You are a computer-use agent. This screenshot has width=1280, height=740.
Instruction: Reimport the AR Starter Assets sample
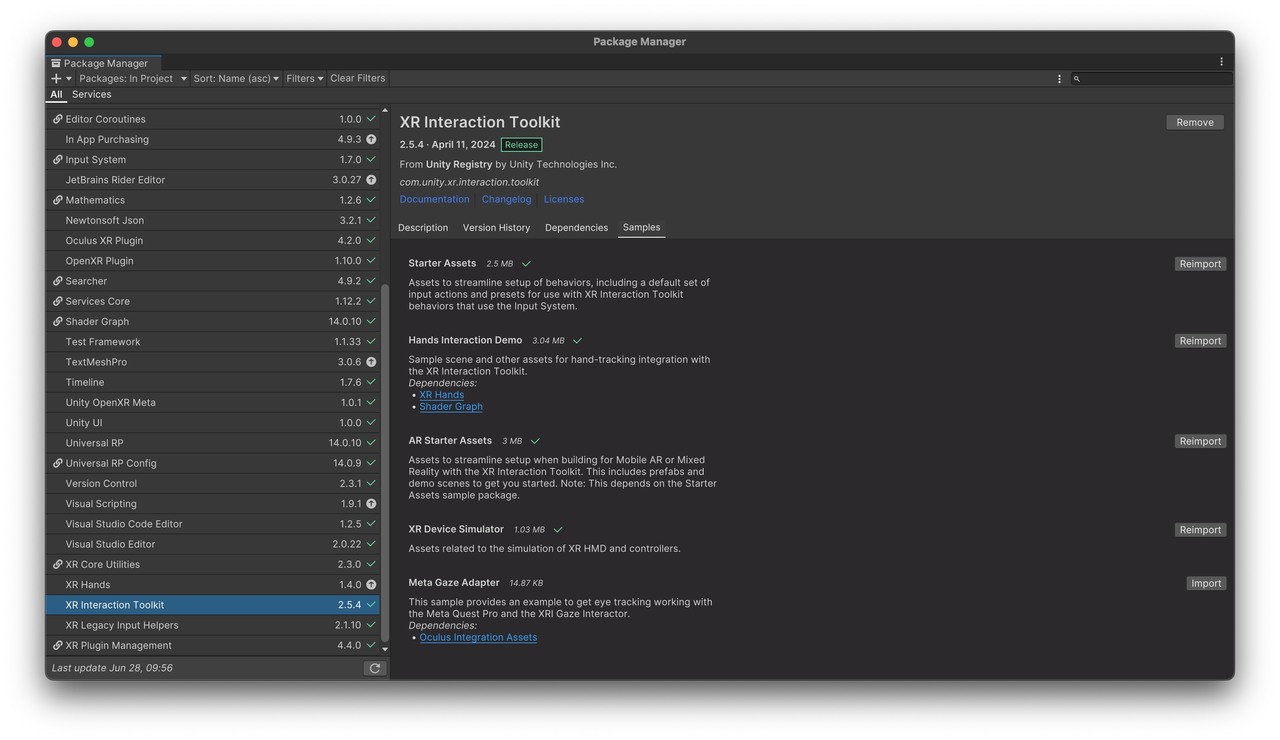1200,441
